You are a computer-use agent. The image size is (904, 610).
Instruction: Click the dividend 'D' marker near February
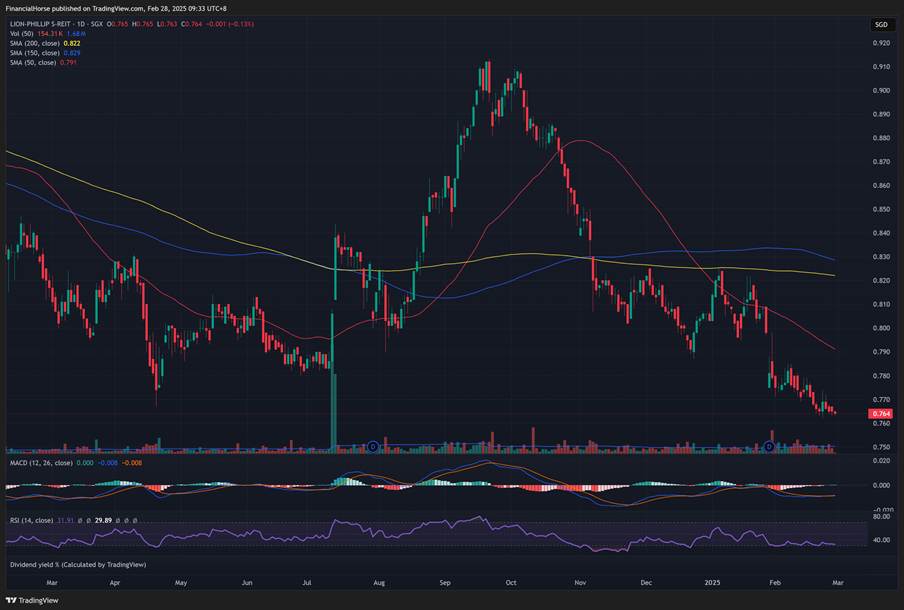tap(769, 446)
